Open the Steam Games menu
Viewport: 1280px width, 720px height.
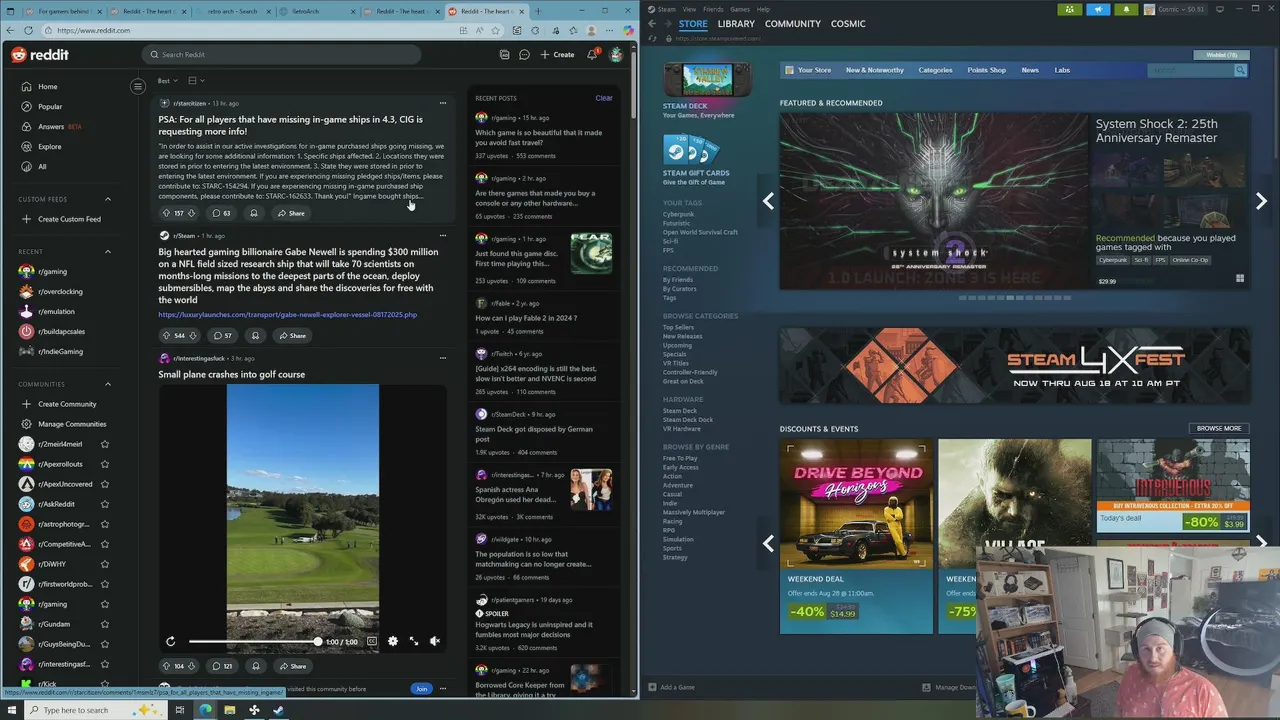(740, 9)
